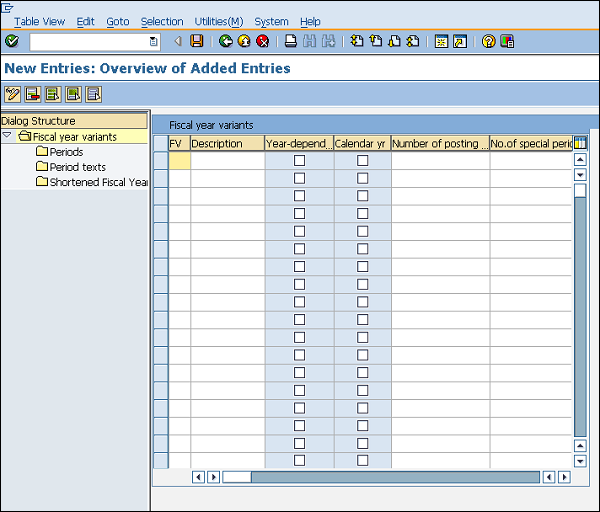Open Help via question mark icon
600x512 pixels.
click(x=488, y=41)
